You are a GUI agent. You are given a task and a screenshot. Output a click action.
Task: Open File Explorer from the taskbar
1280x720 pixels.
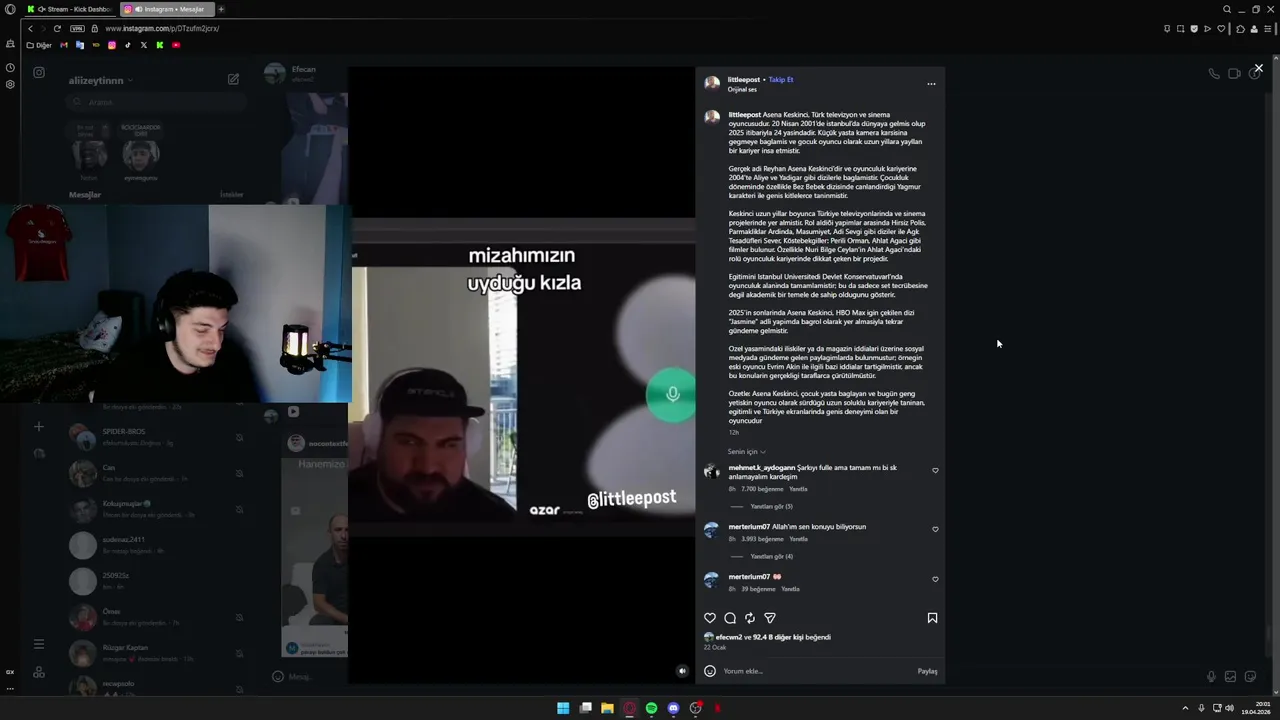click(x=607, y=708)
